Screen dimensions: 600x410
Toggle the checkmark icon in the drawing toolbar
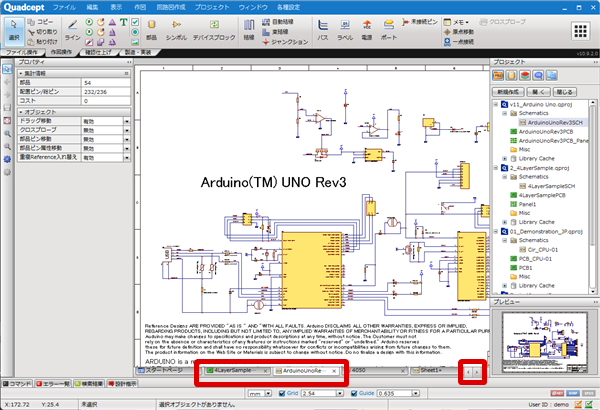point(135,22)
